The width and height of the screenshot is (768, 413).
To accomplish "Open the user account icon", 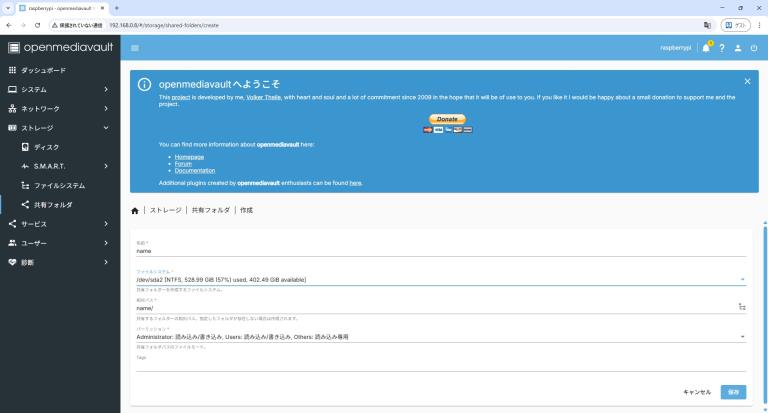I will [738, 48].
